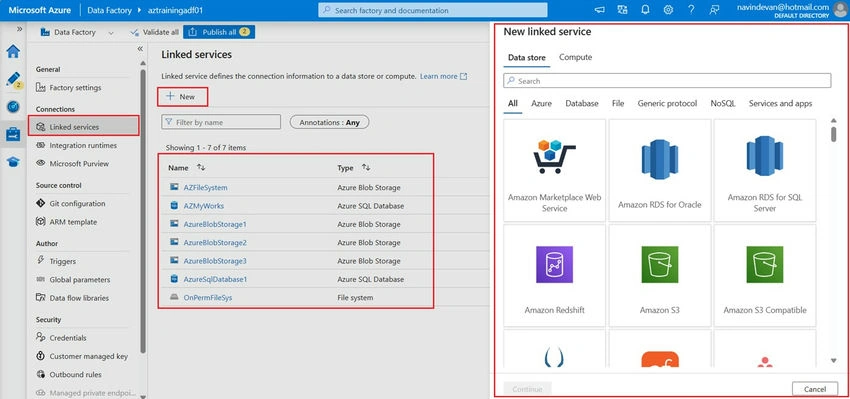Expand left rail with double chevron

[x=20, y=29]
